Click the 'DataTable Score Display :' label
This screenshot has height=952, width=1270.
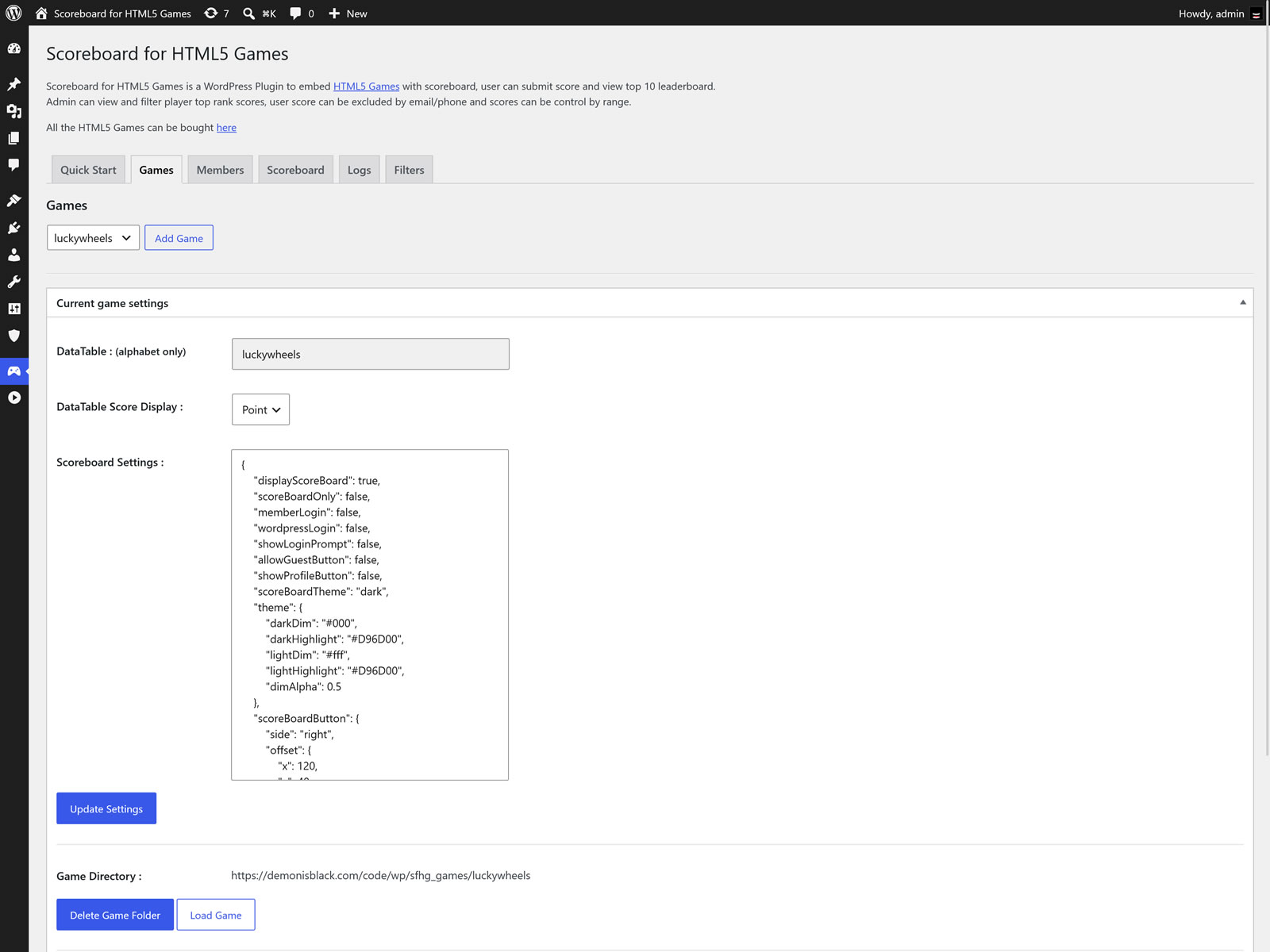pyautogui.click(x=120, y=407)
